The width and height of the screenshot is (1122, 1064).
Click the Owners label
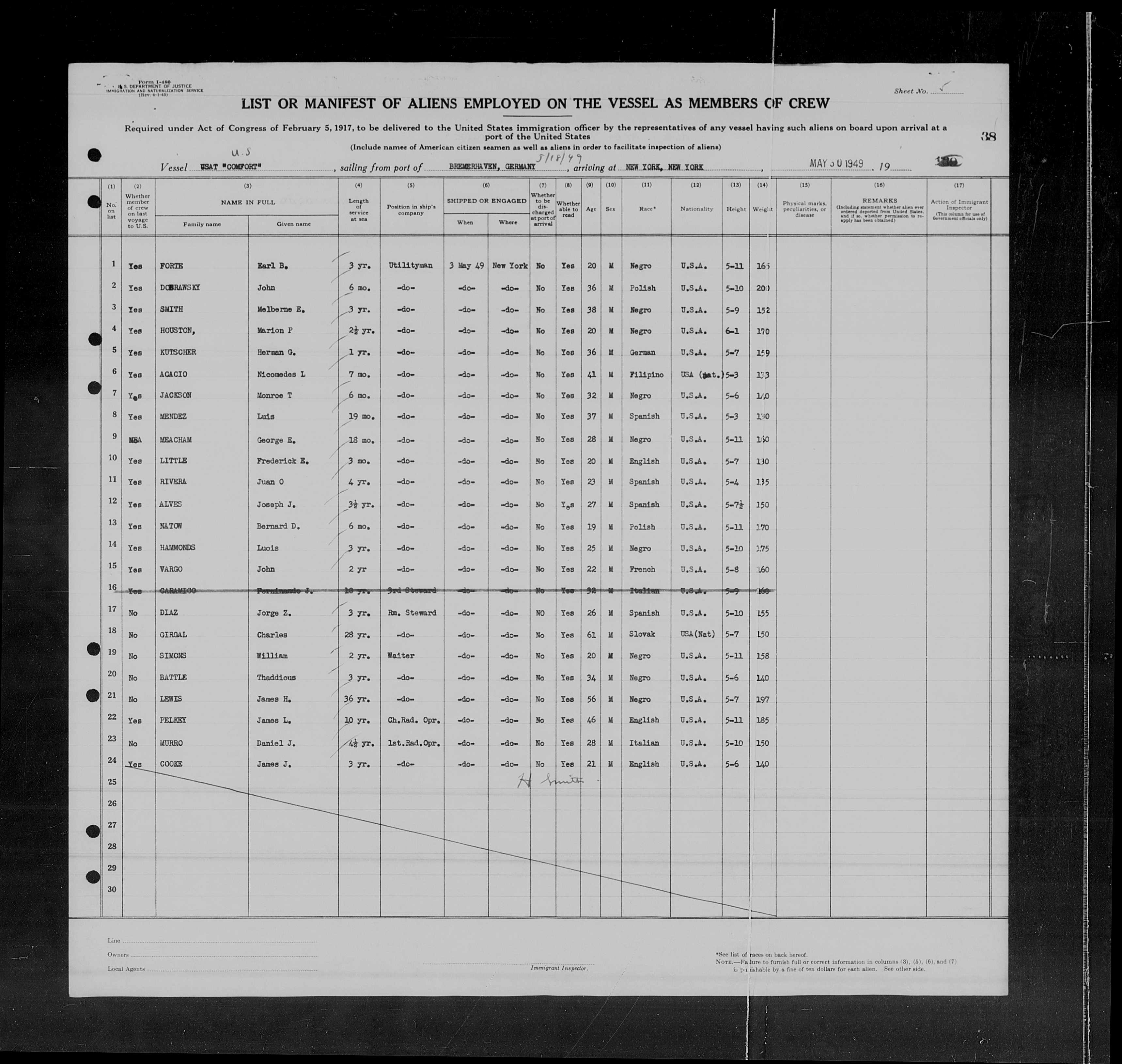[x=118, y=955]
